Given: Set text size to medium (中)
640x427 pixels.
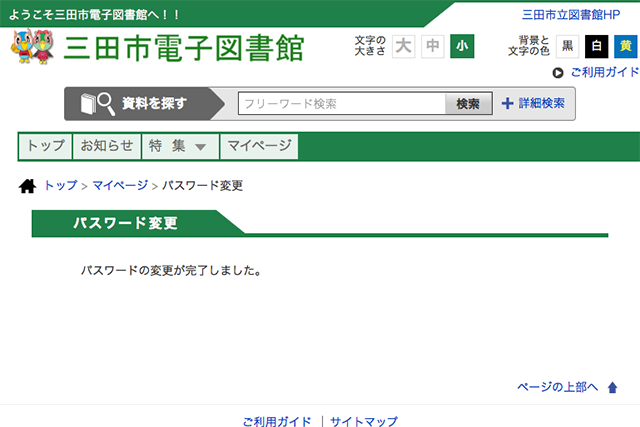Looking at the screenshot, I should [x=432, y=46].
